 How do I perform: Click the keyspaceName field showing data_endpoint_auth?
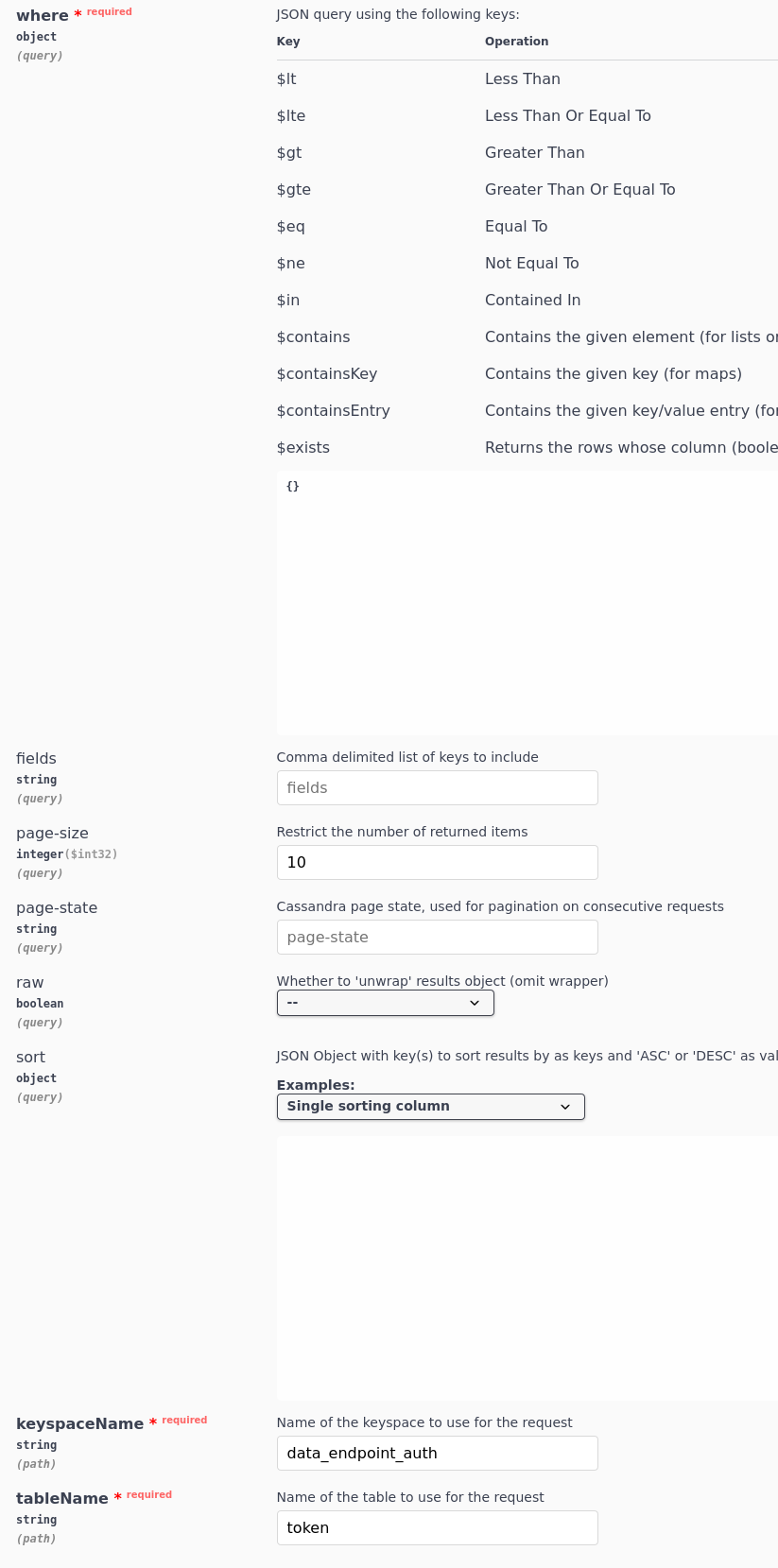[x=437, y=1453]
